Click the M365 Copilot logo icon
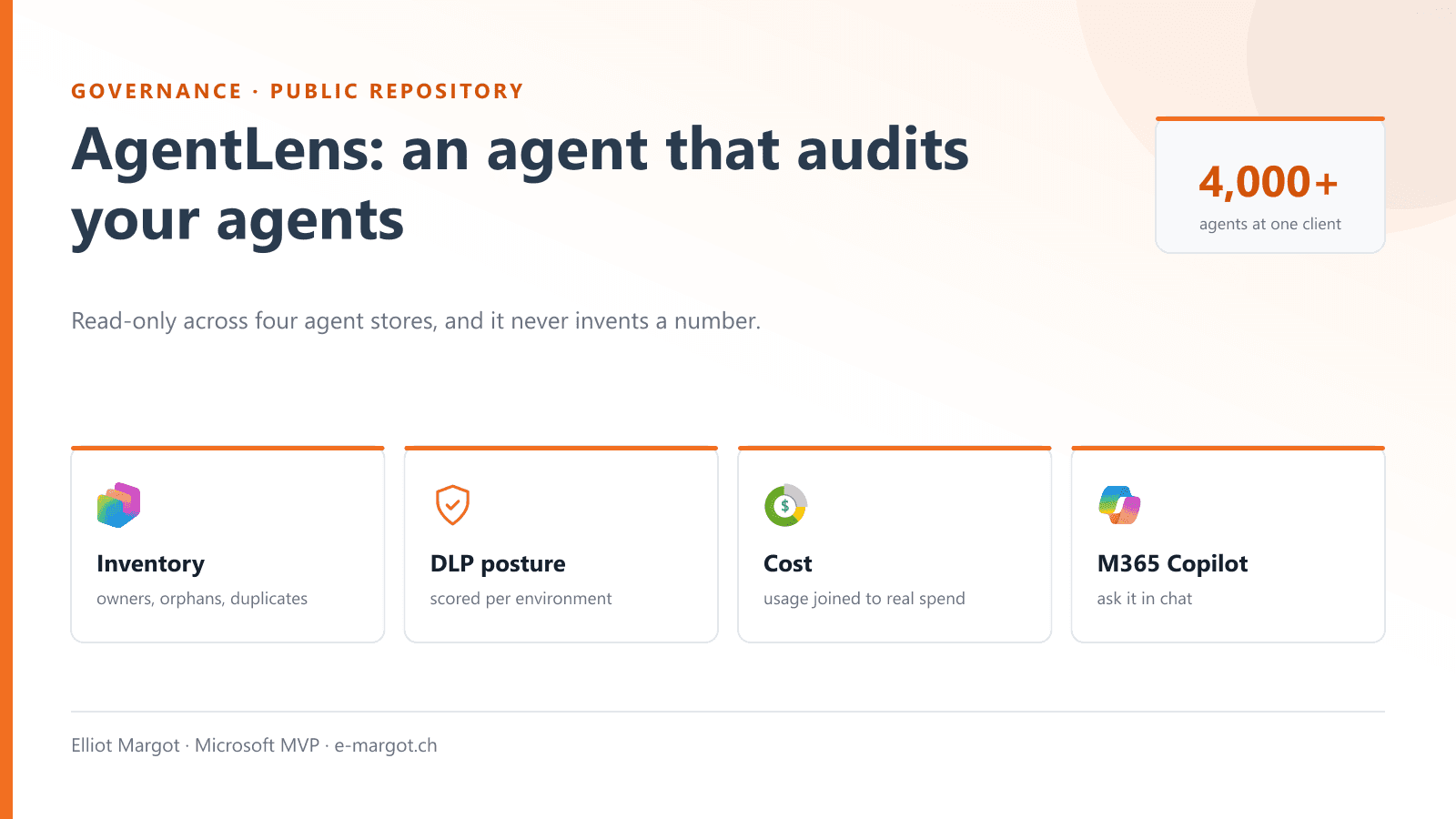Screen dimensions: 1456x819 pyautogui.click(x=1119, y=505)
